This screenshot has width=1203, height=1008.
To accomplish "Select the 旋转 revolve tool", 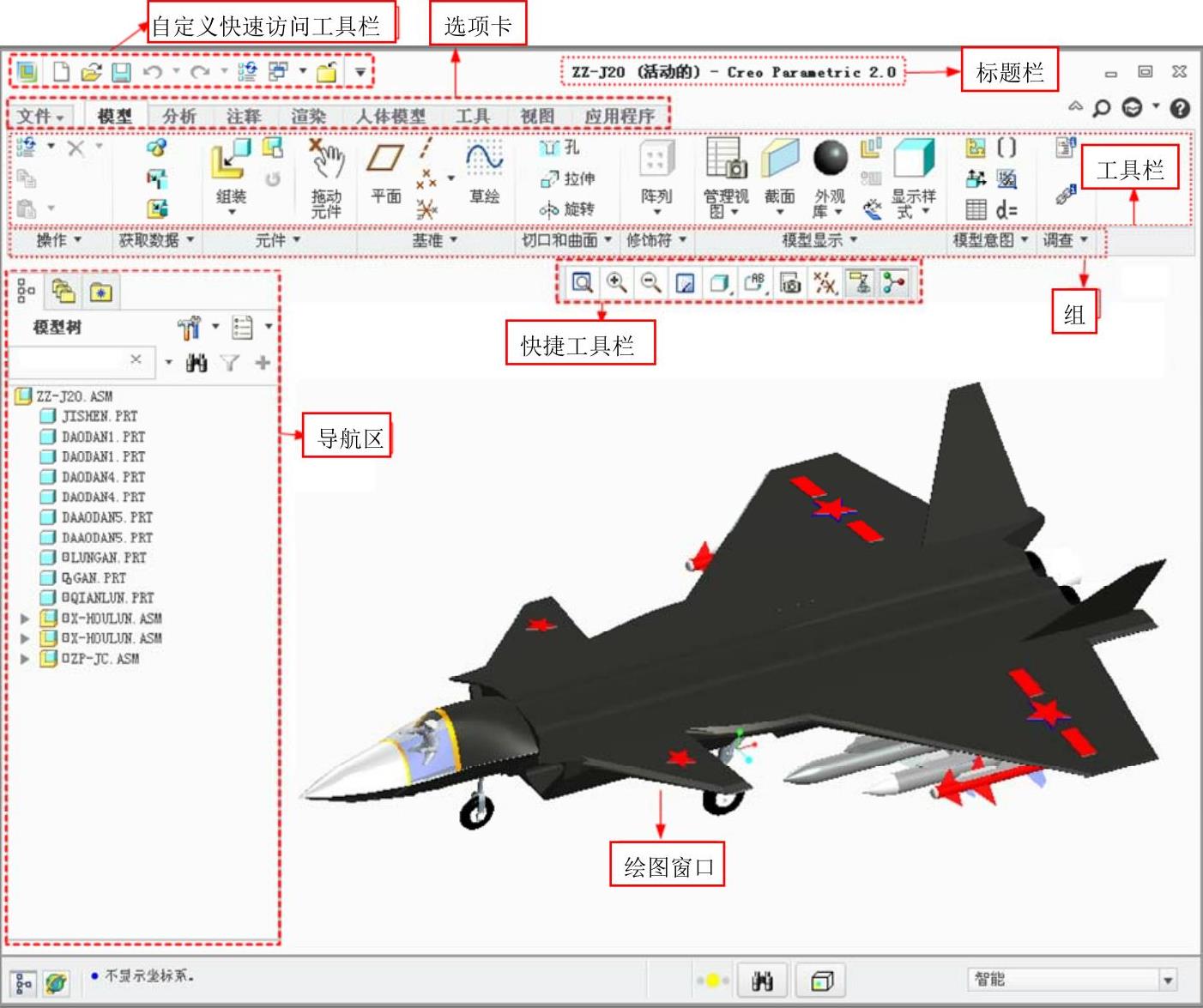I will point(567,208).
